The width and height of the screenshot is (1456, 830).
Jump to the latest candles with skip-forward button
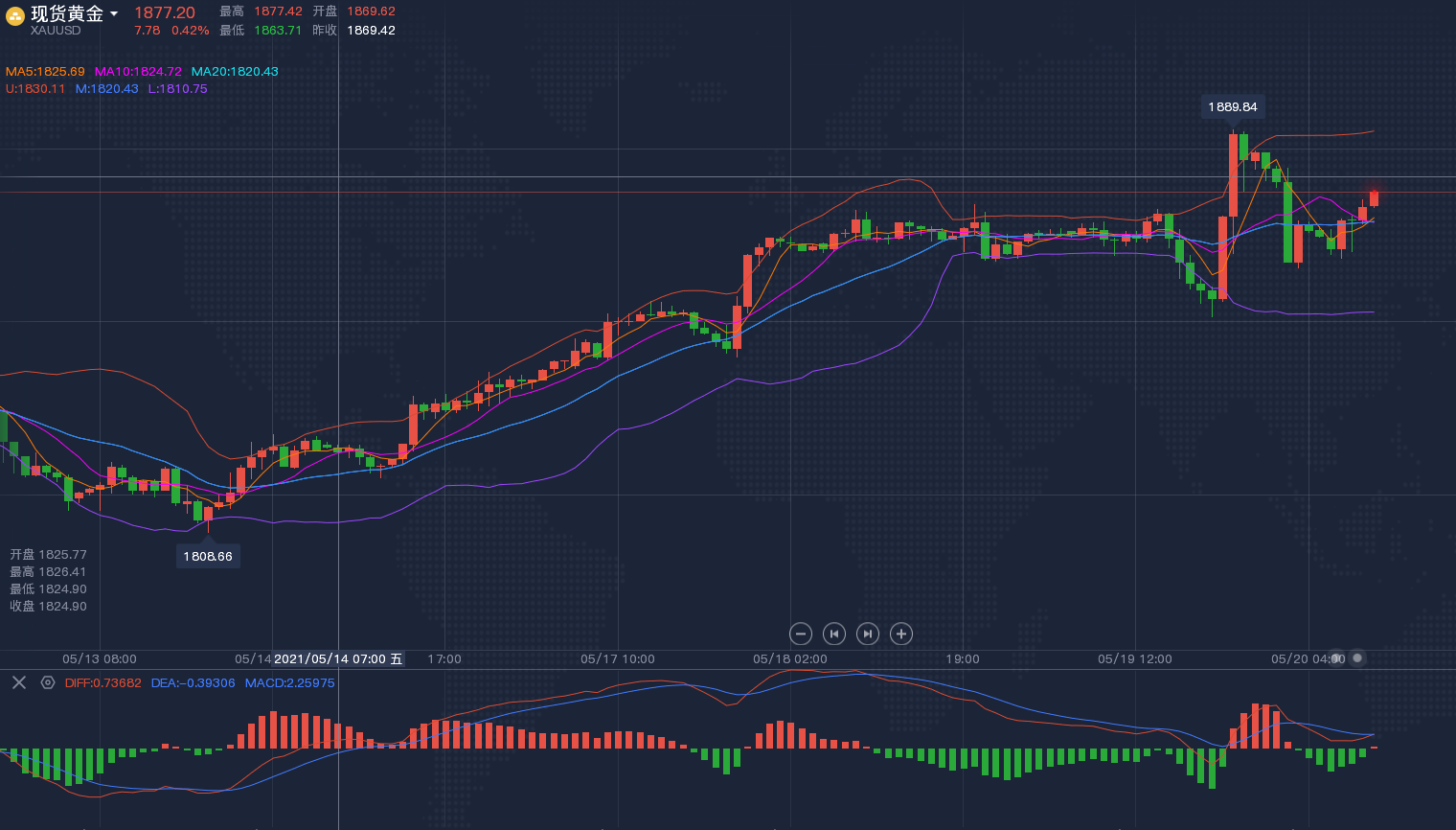868,634
